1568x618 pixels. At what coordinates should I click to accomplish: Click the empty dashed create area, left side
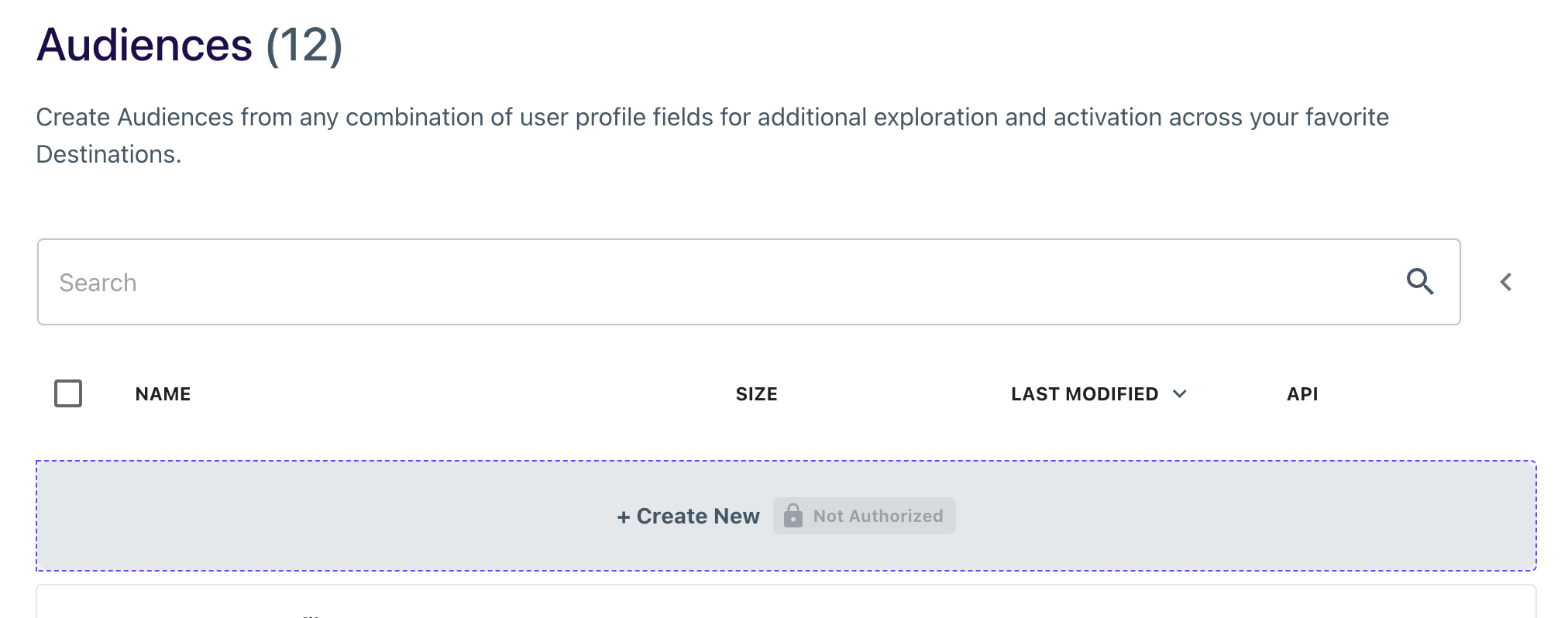[x=310, y=516]
